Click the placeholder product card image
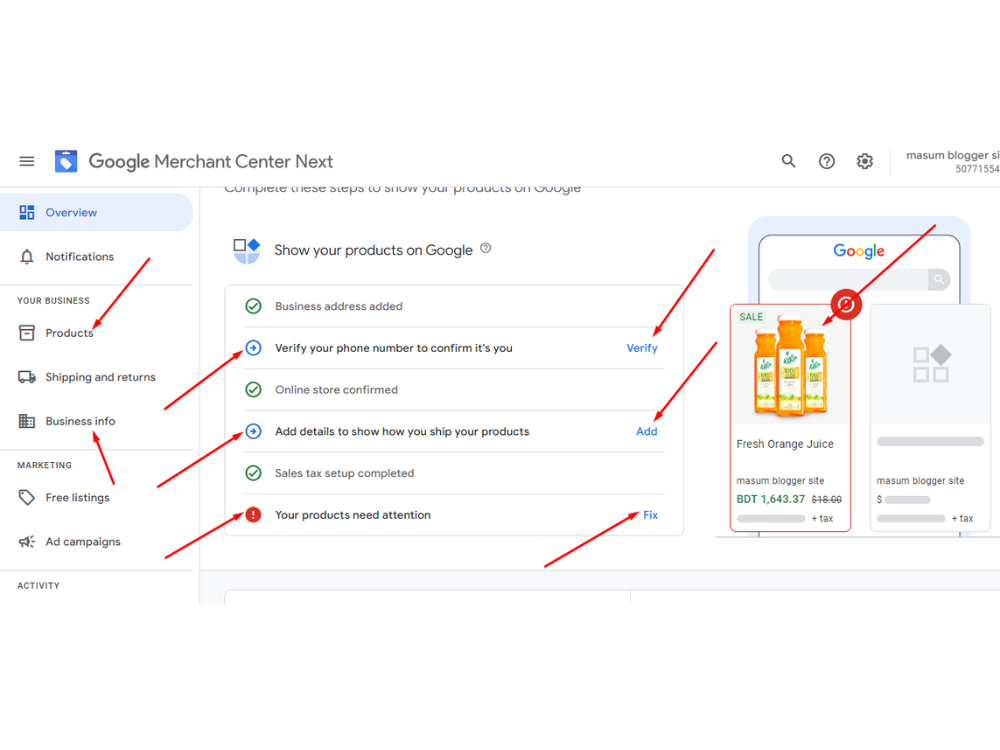Image resolution: width=1000 pixels, height=750 pixels. (930, 365)
